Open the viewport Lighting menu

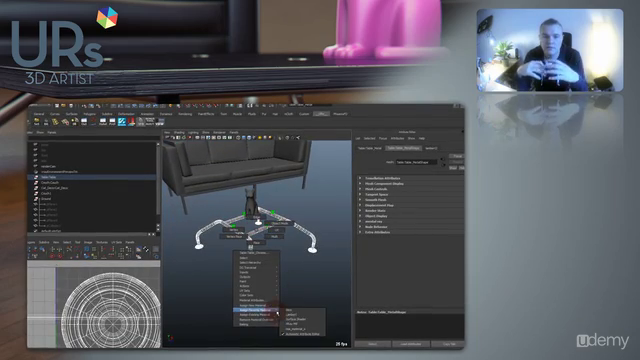pyautogui.click(x=193, y=132)
